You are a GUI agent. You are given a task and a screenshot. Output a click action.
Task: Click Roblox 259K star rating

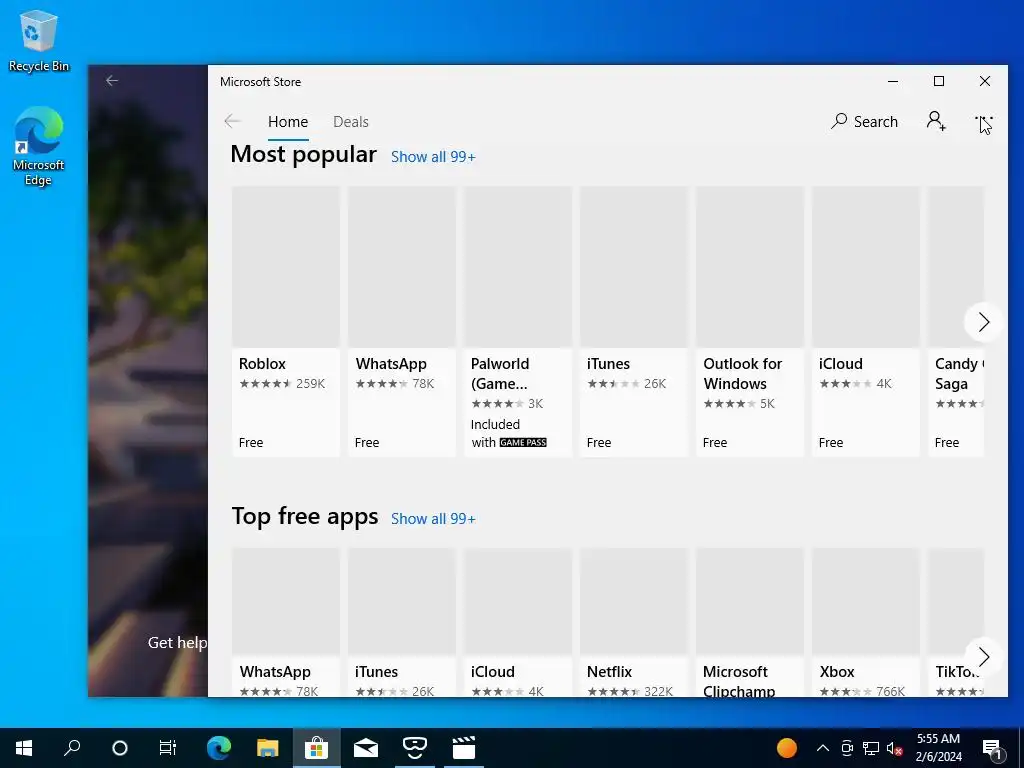pos(282,383)
